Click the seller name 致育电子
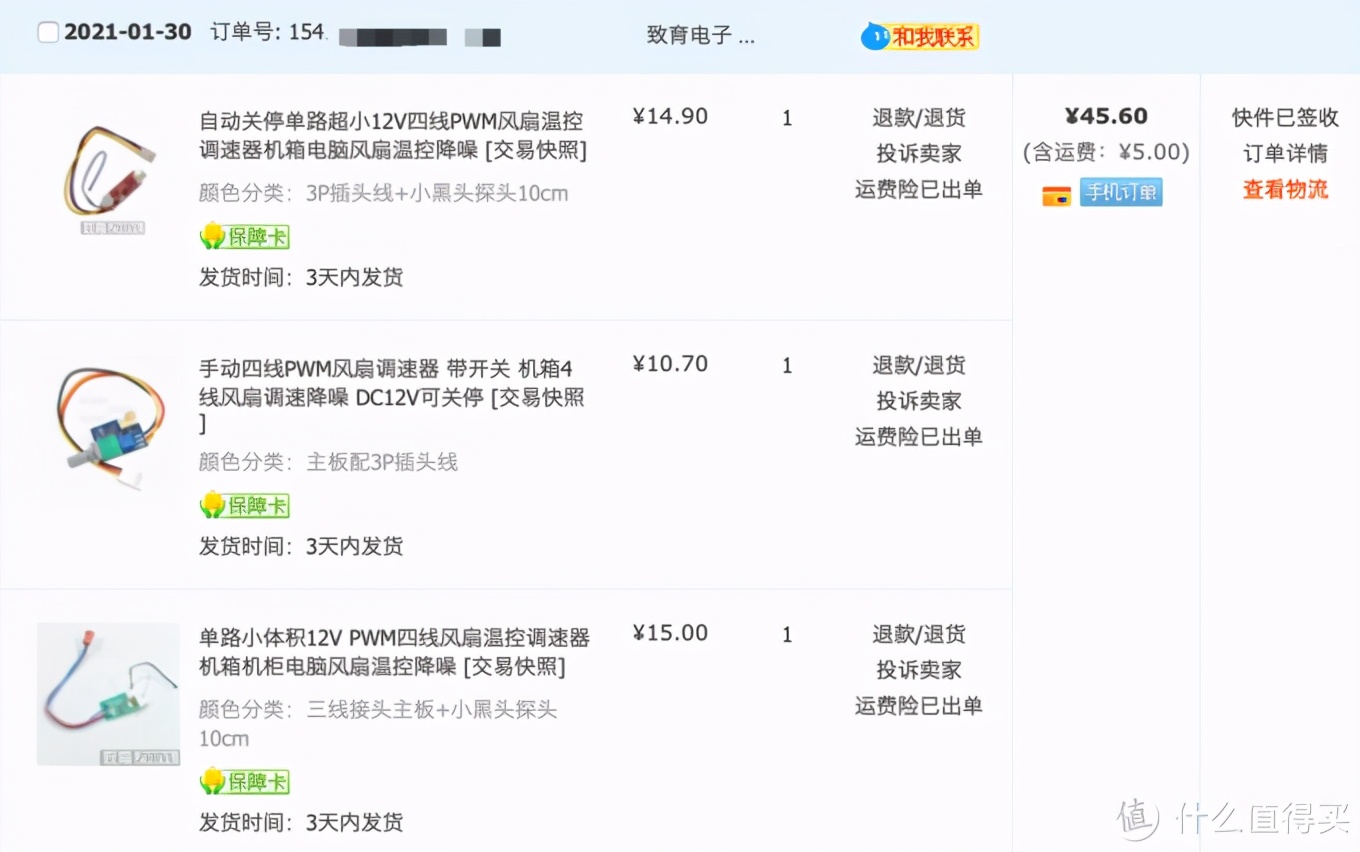Viewport: 1360px width, 852px height. pyautogui.click(x=700, y=35)
